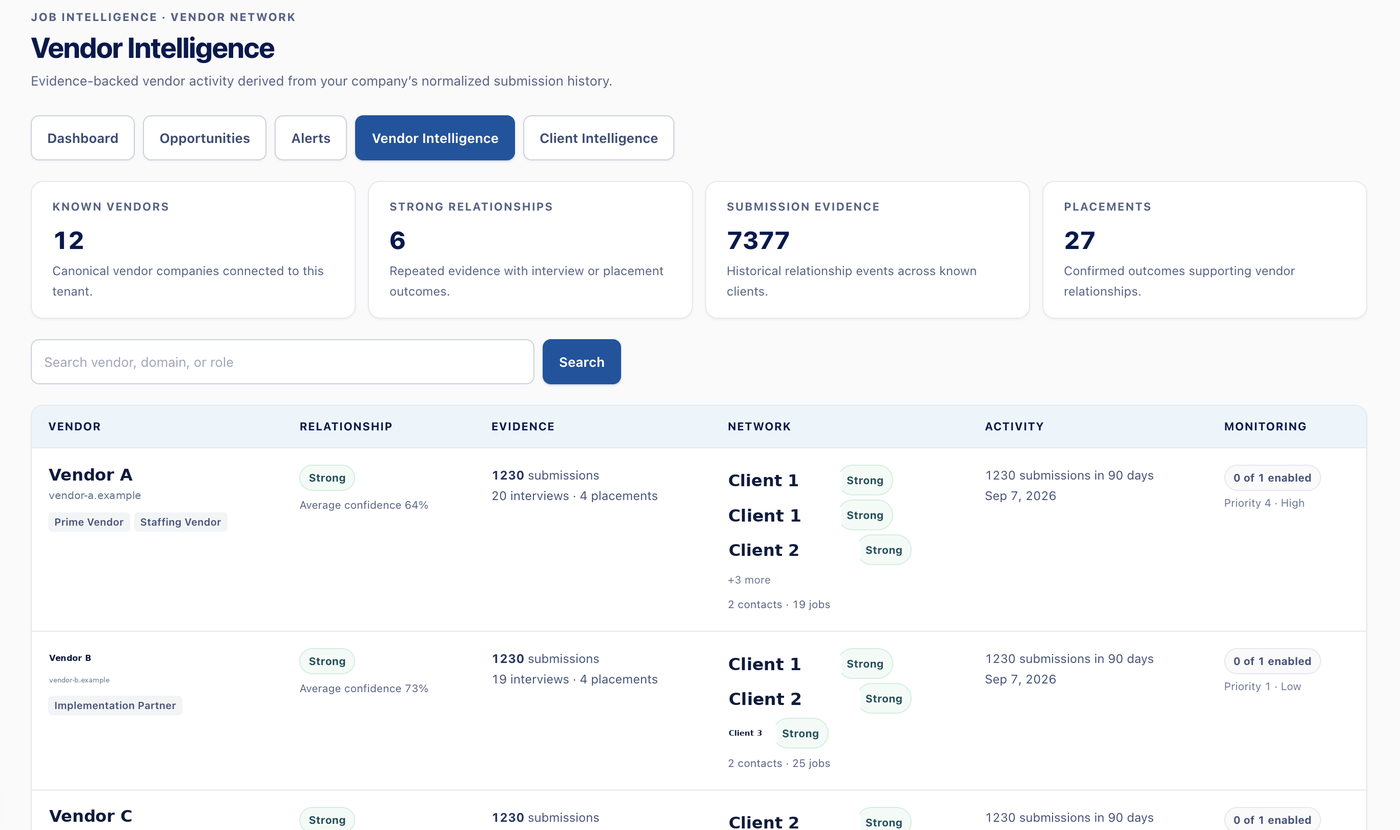Screen dimensions: 1400x830
Task: Switch to the Opportunities tab
Action: [x=204, y=138]
